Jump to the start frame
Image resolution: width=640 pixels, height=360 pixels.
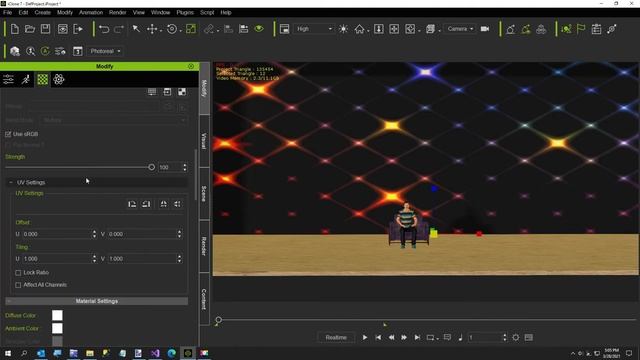pyautogui.click(x=378, y=338)
